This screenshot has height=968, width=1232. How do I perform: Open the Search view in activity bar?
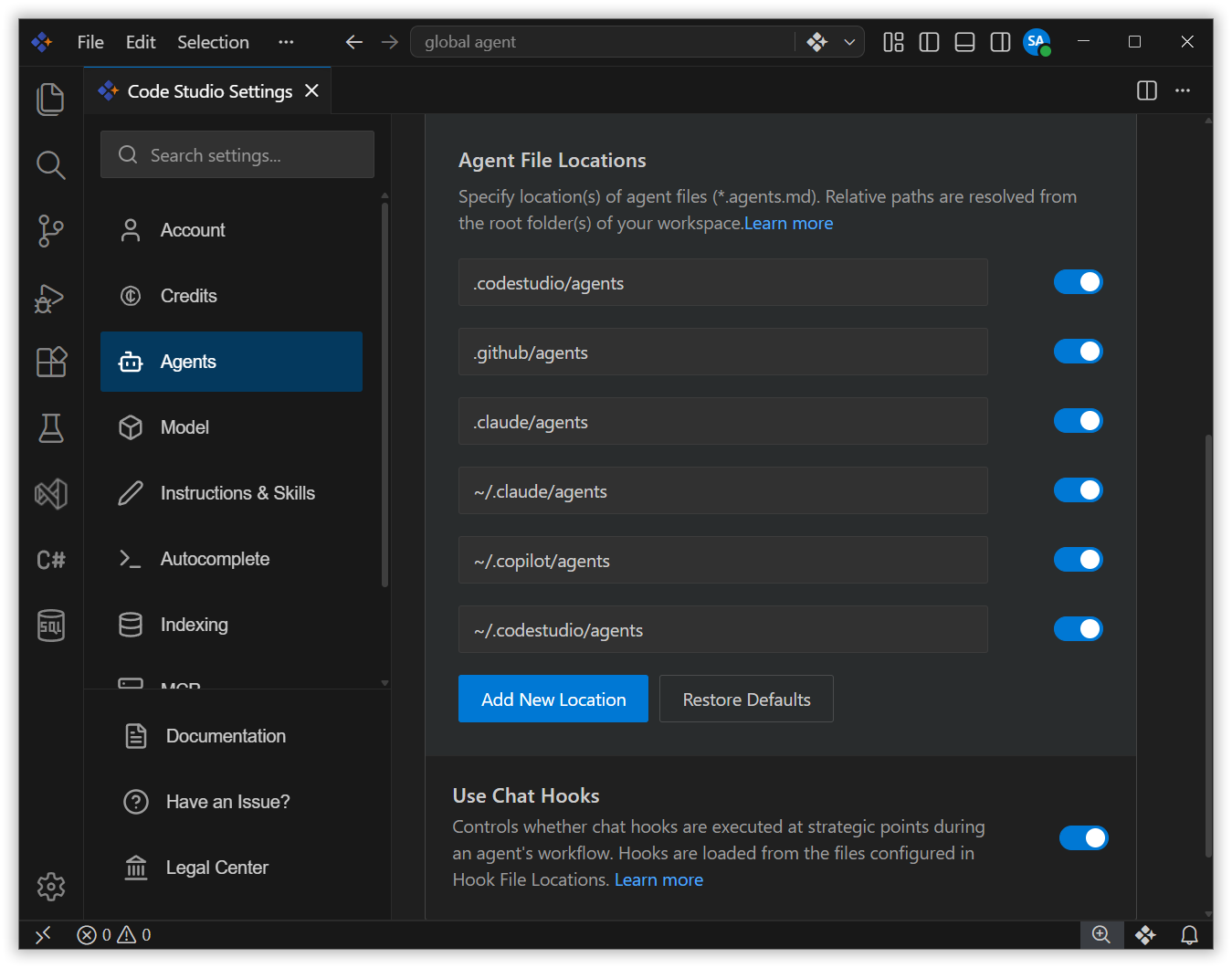click(50, 165)
